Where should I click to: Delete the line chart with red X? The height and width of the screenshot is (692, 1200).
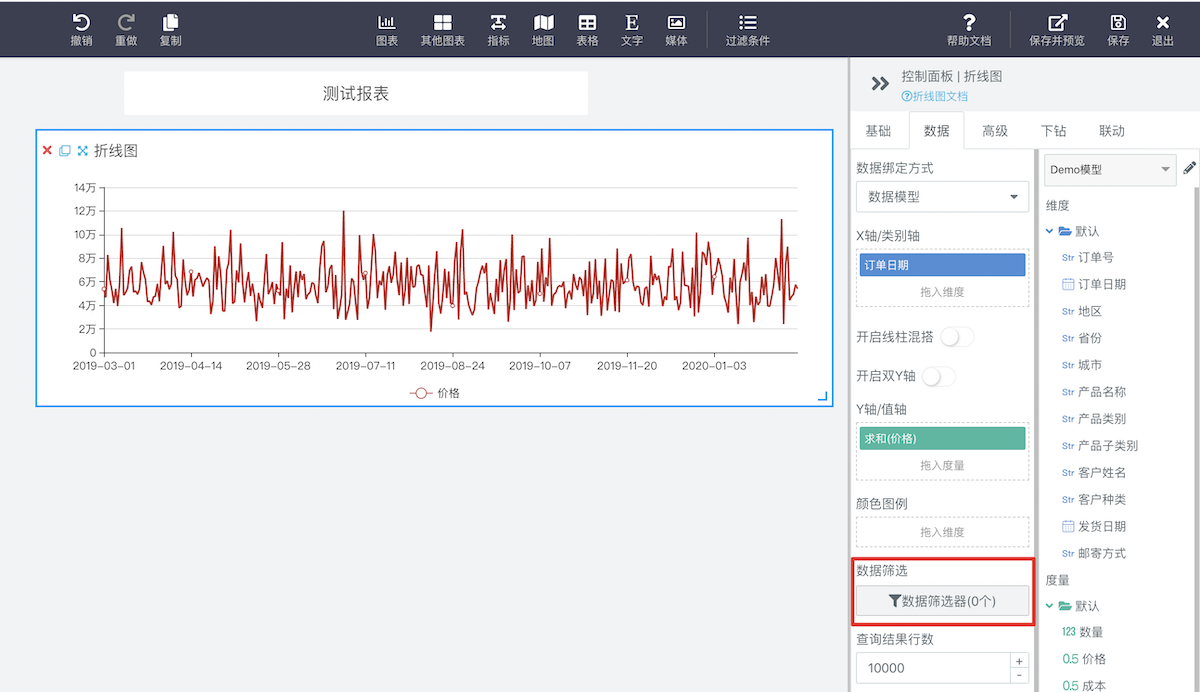(47, 150)
